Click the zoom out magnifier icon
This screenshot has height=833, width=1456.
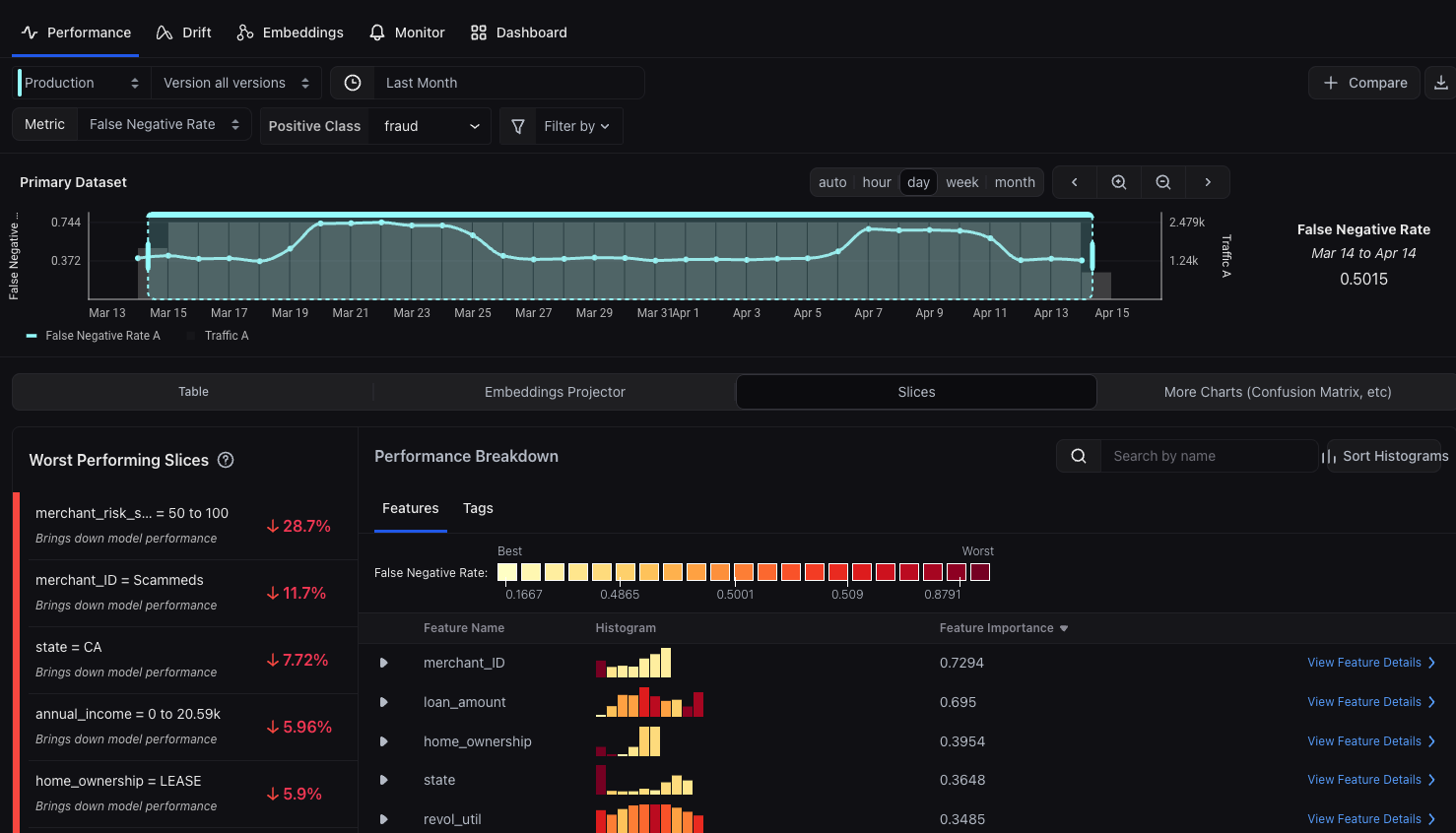[x=1163, y=182]
